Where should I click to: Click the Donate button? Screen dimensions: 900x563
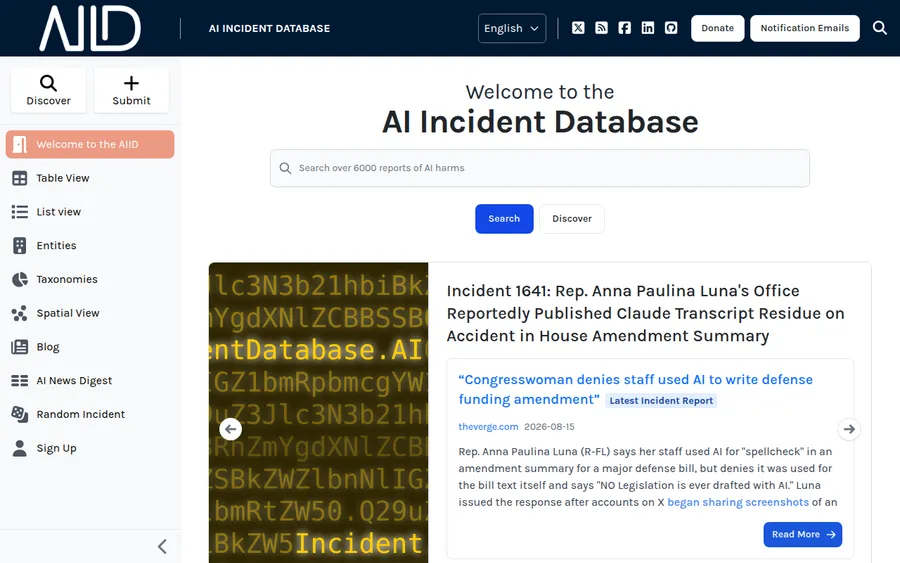pos(717,28)
